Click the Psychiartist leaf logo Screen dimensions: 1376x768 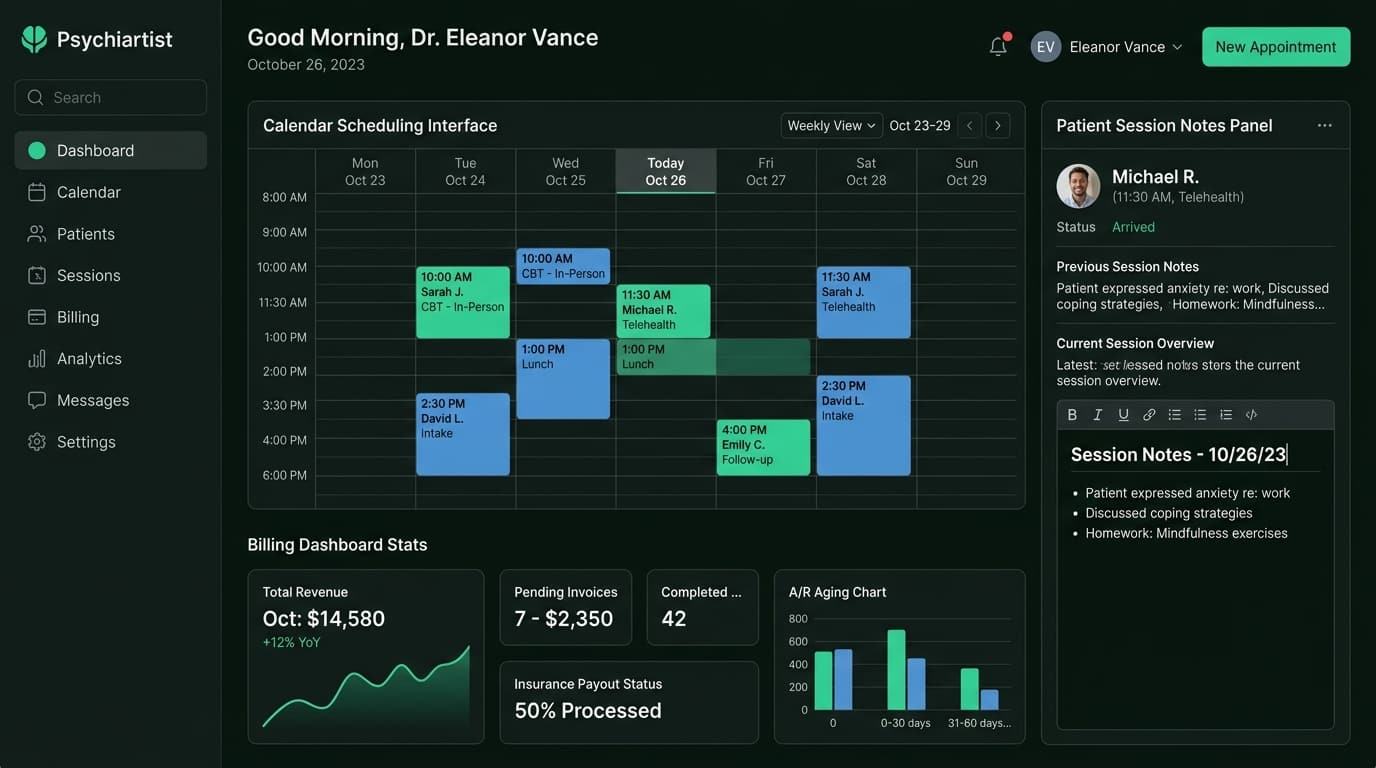pyautogui.click(x=34, y=39)
